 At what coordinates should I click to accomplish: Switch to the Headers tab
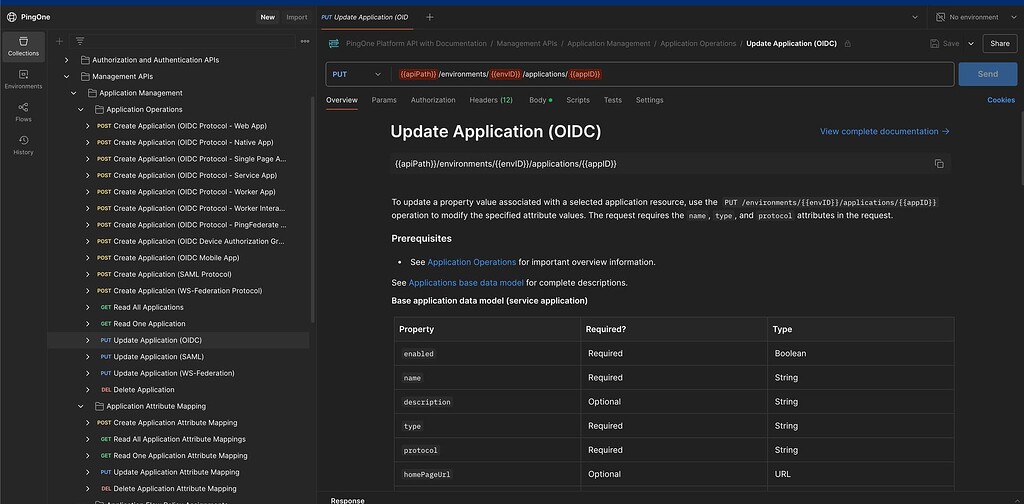click(x=490, y=100)
